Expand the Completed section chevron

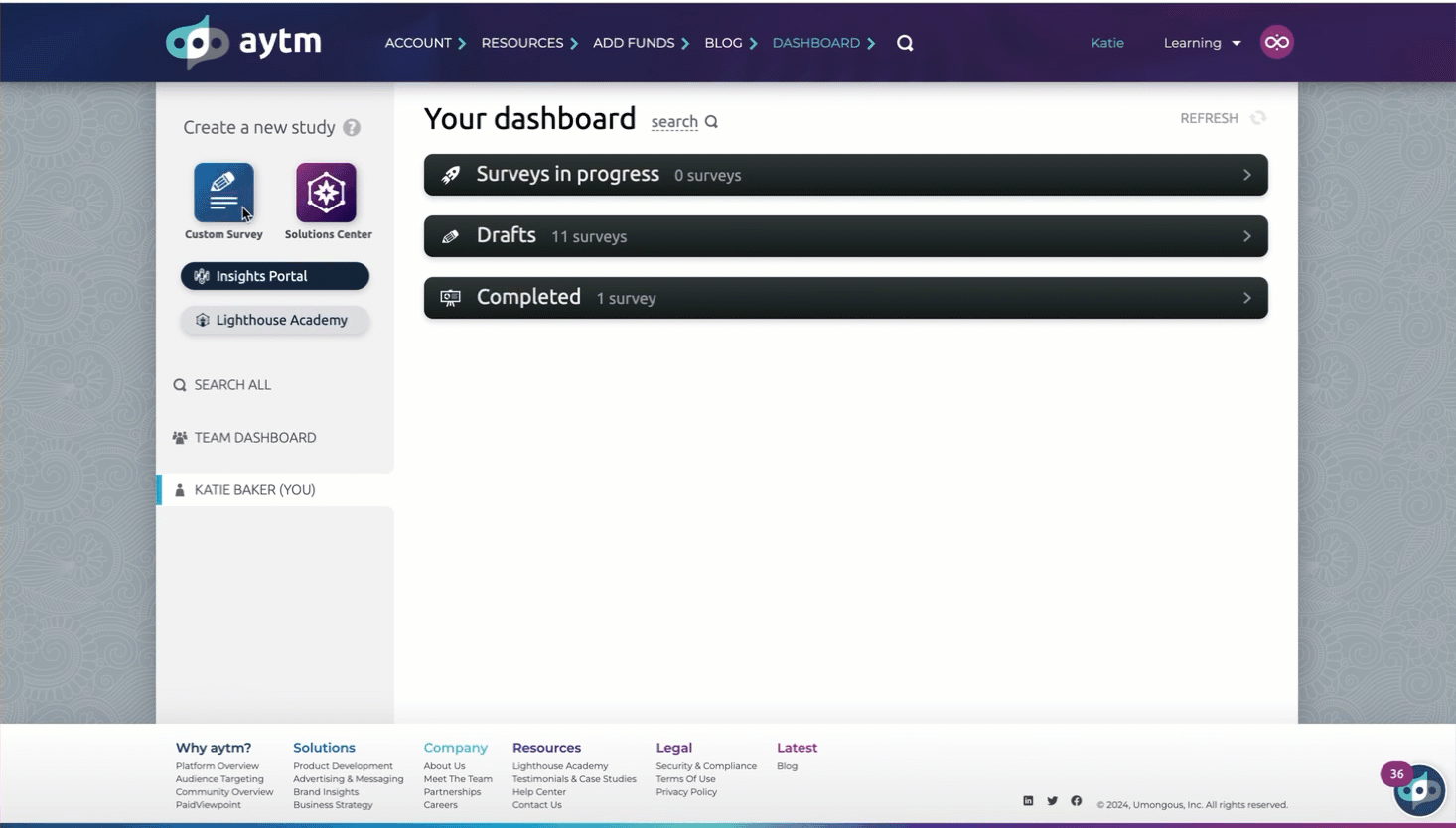pos(1247,298)
